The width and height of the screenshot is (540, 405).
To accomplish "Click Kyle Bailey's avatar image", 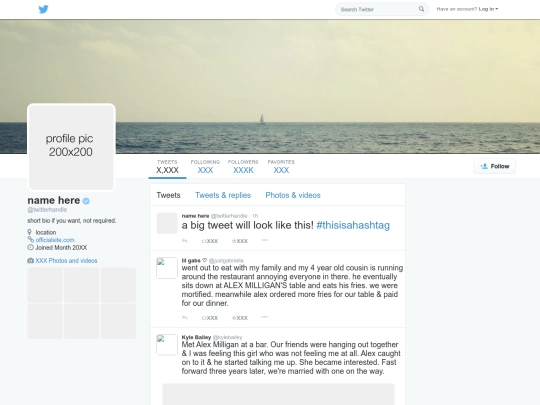I will pos(167,345).
